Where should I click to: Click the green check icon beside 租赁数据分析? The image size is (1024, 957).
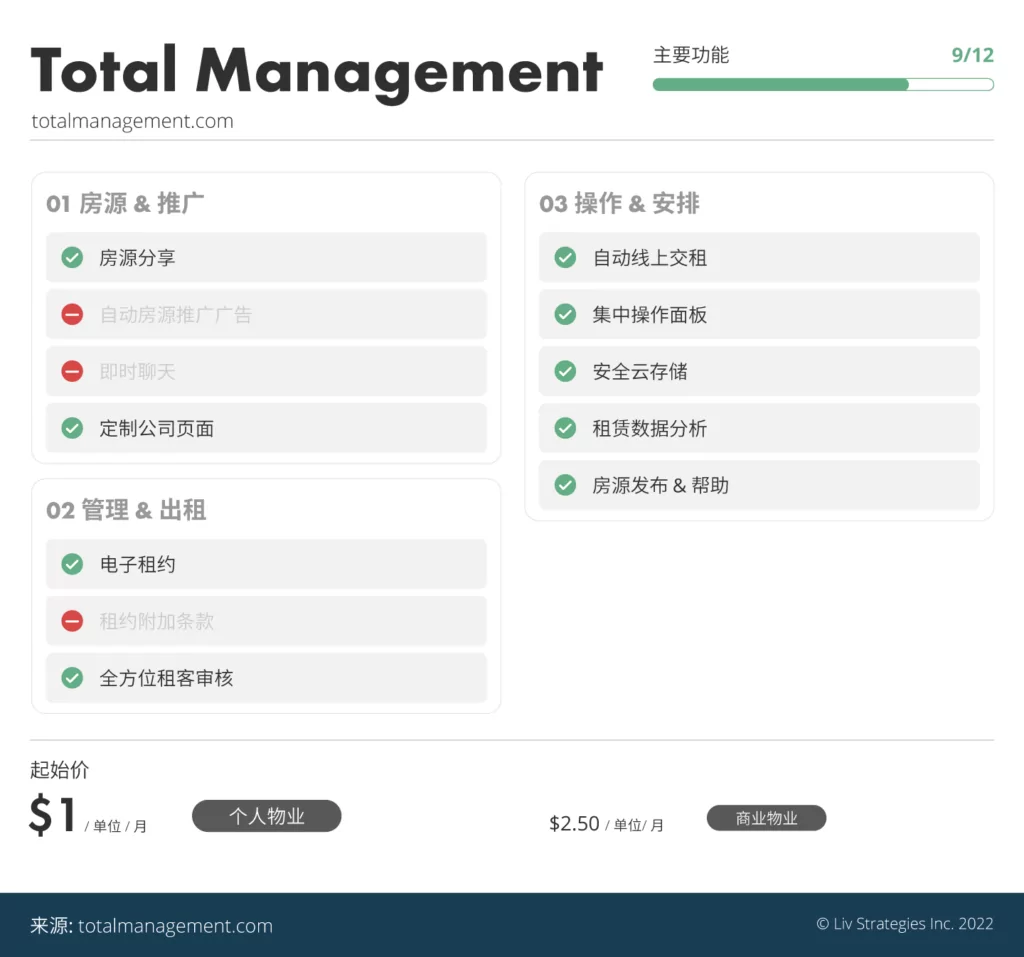(565, 429)
